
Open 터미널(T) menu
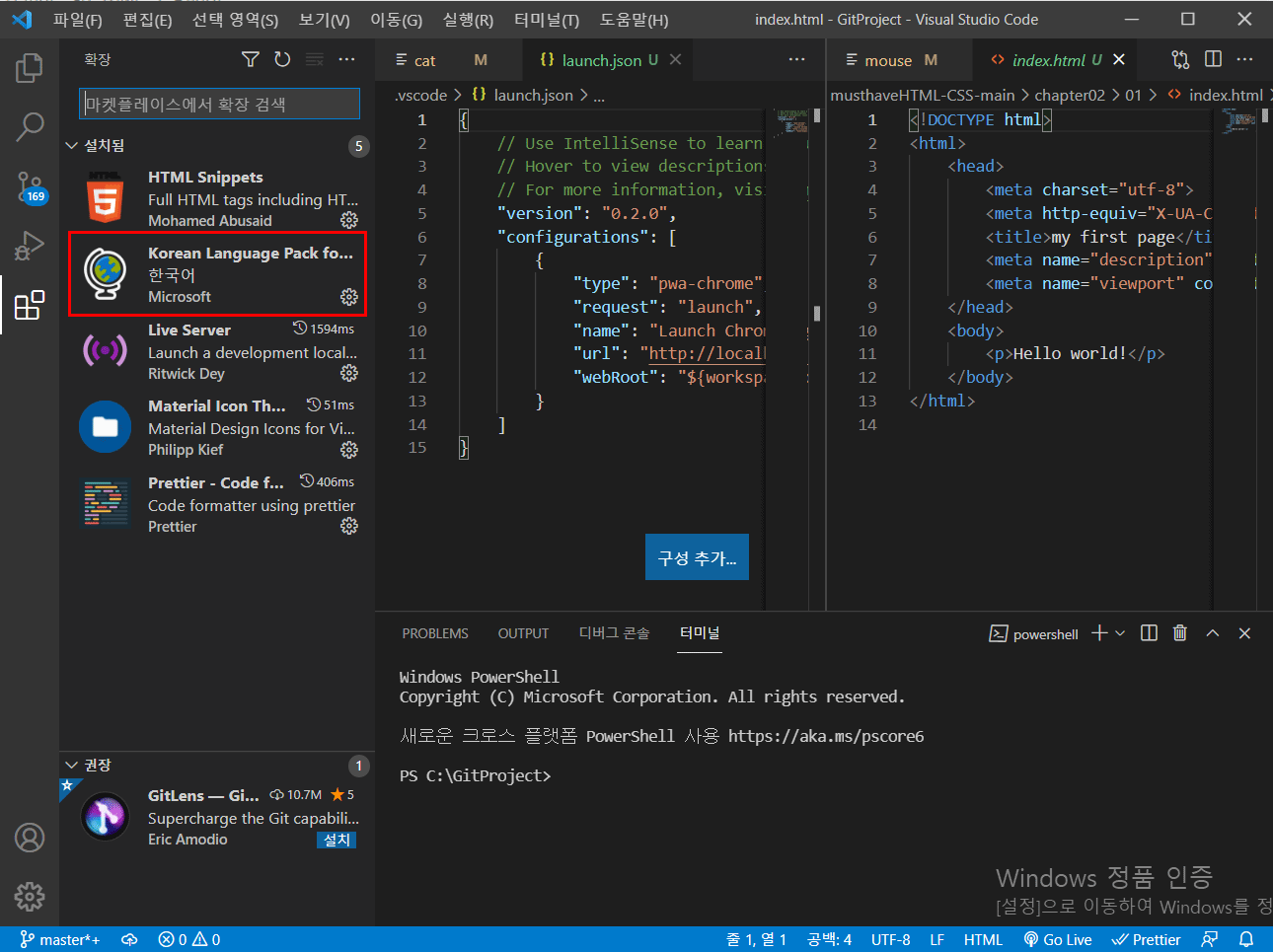tap(547, 20)
